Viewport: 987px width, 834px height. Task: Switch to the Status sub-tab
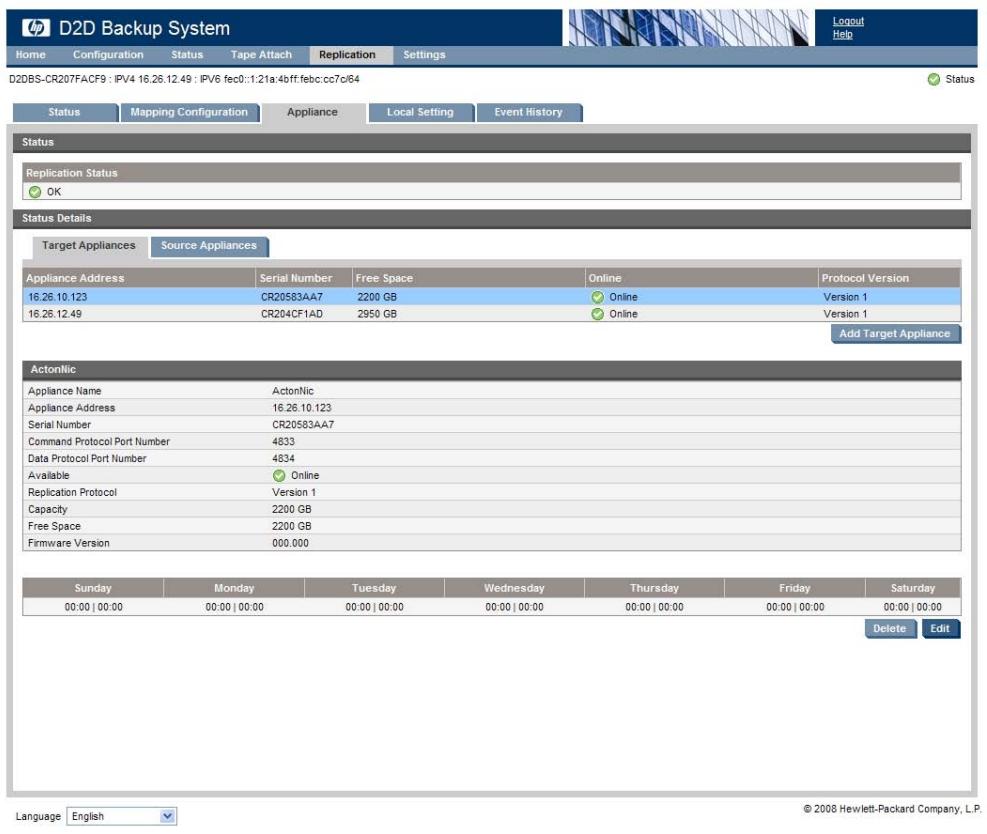tap(65, 113)
